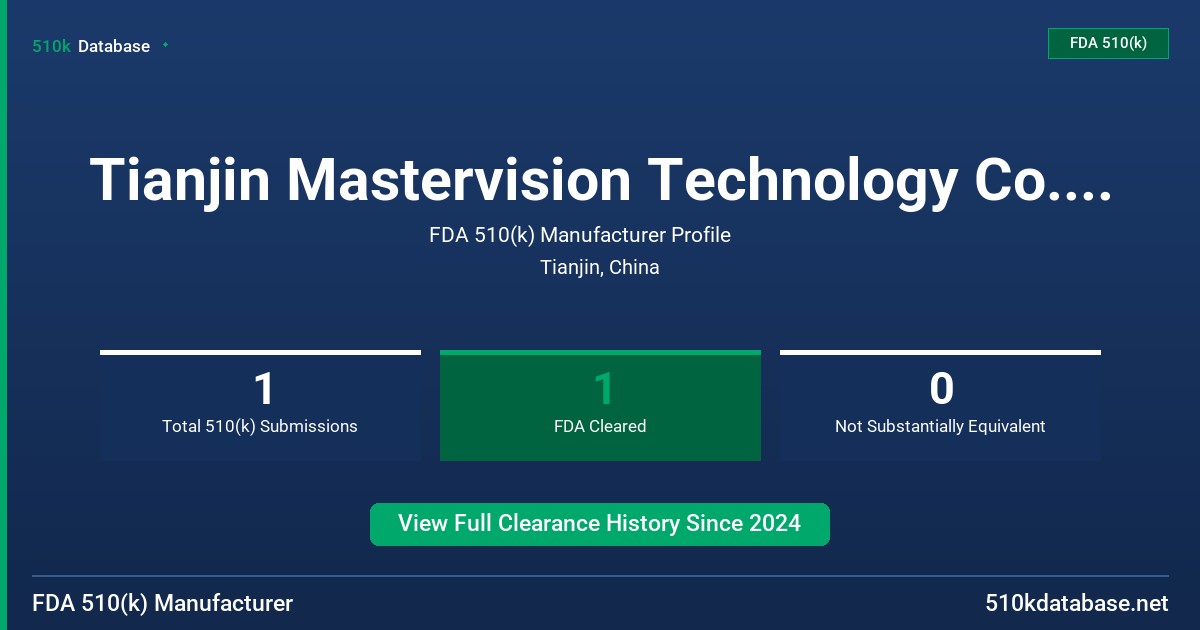The height and width of the screenshot is (630, 1200).
Task: Click the Tianjin Mastervision Technology Co. title
Action: pos(600,181)
